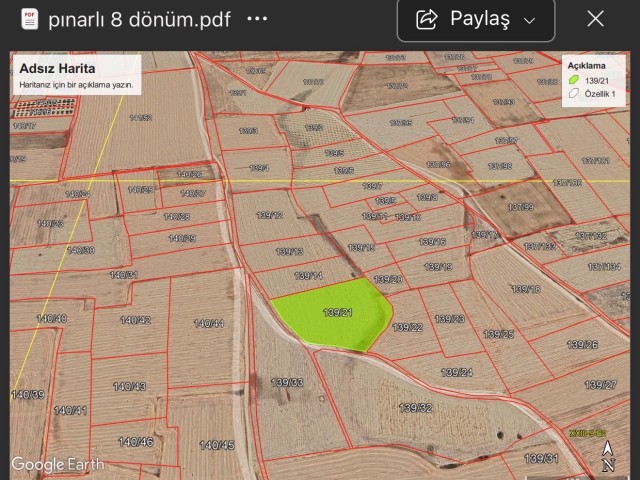Click parcel label 139/27
640x480 pixels.
coord(600,384)
